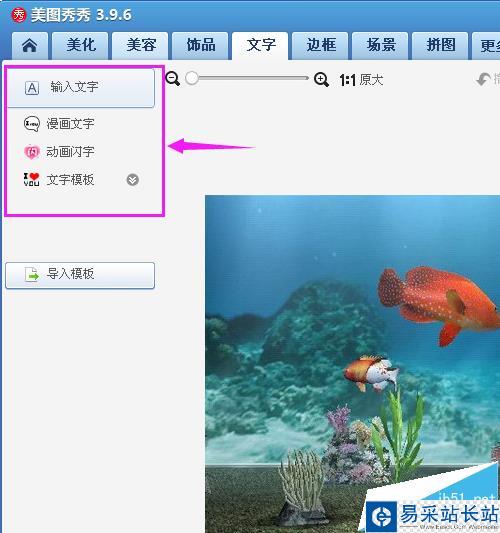The height and width of the screenshot is (533, 500).
Task: Open the 边框 tab
Action: pos(320,46)
